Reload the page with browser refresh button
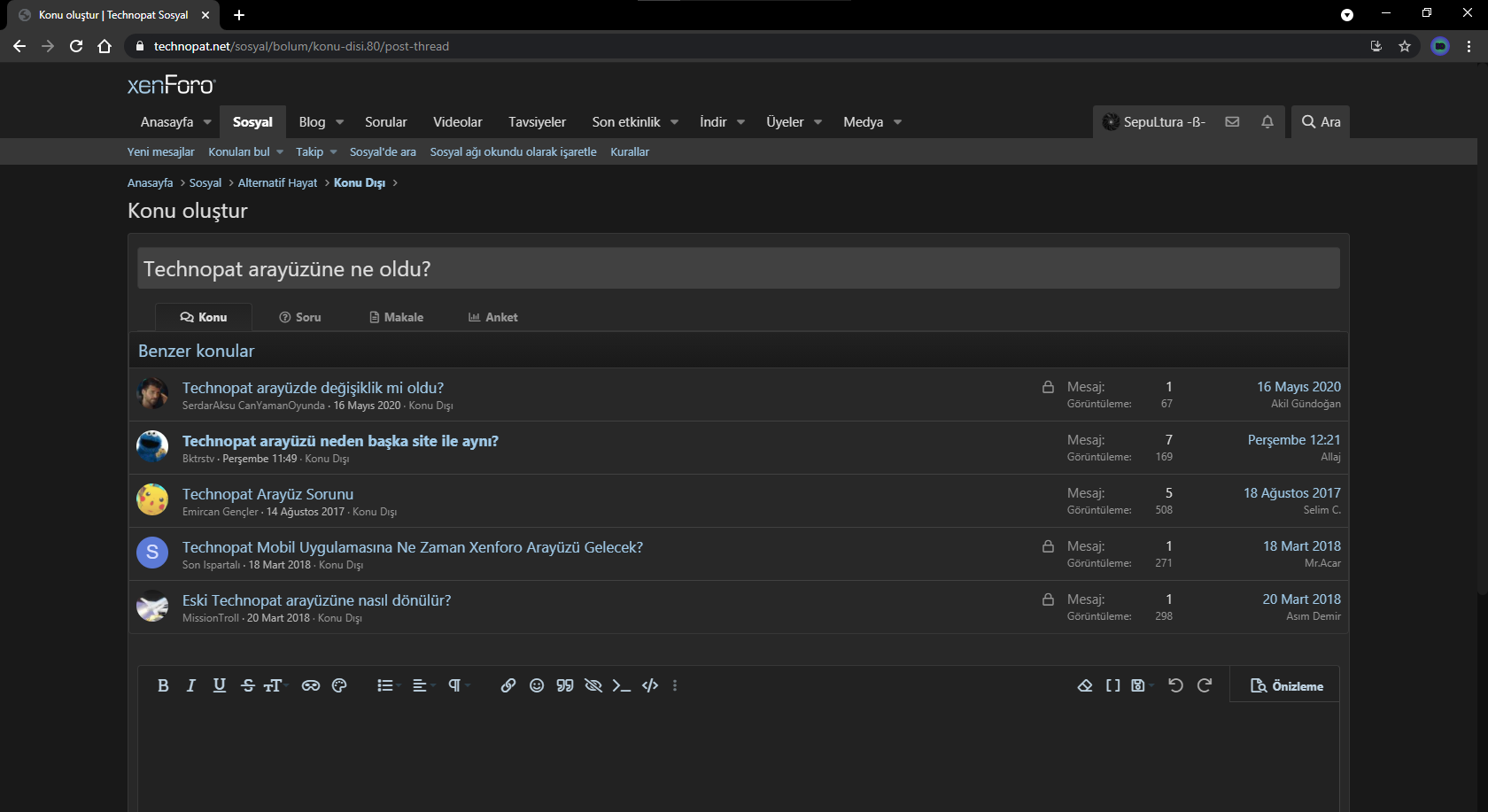Image resolution: width=1488 pixels, height=812 pixels. pyautogui.click(x=76, y=46)
